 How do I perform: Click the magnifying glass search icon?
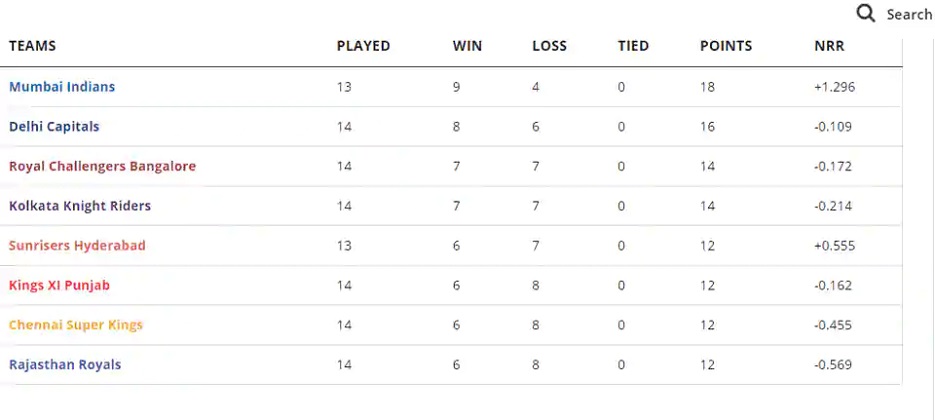(x=865, y=13)
